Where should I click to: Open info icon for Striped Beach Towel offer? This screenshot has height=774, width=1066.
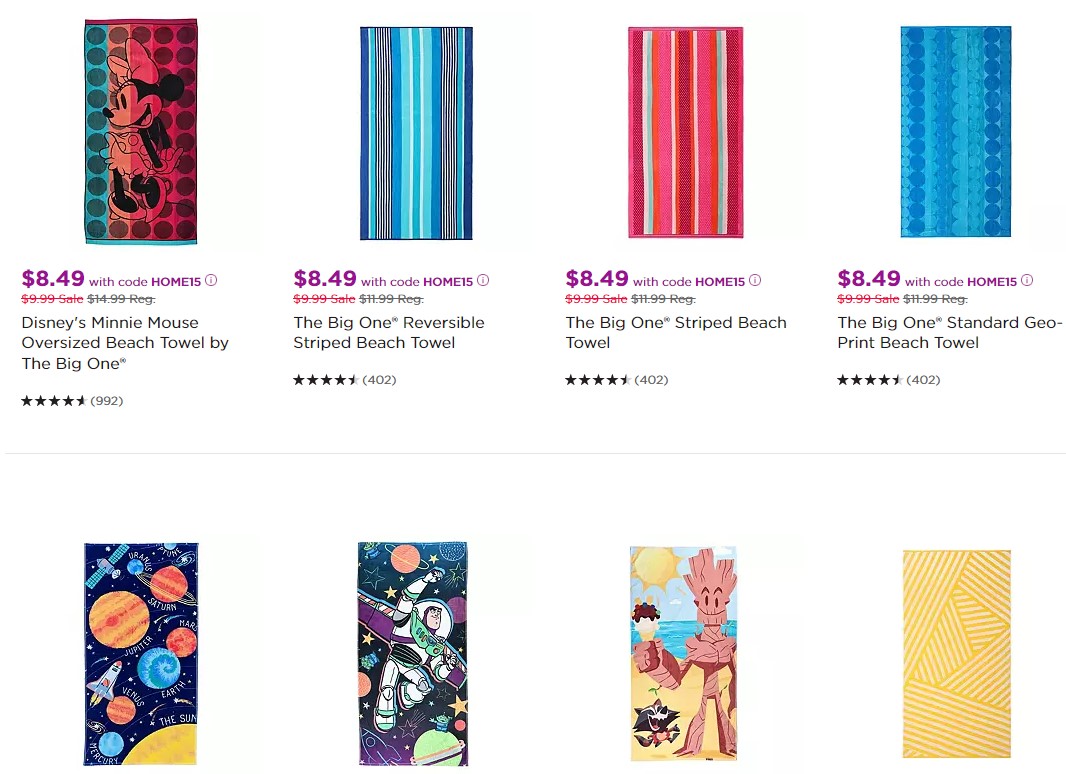point(755,280)
